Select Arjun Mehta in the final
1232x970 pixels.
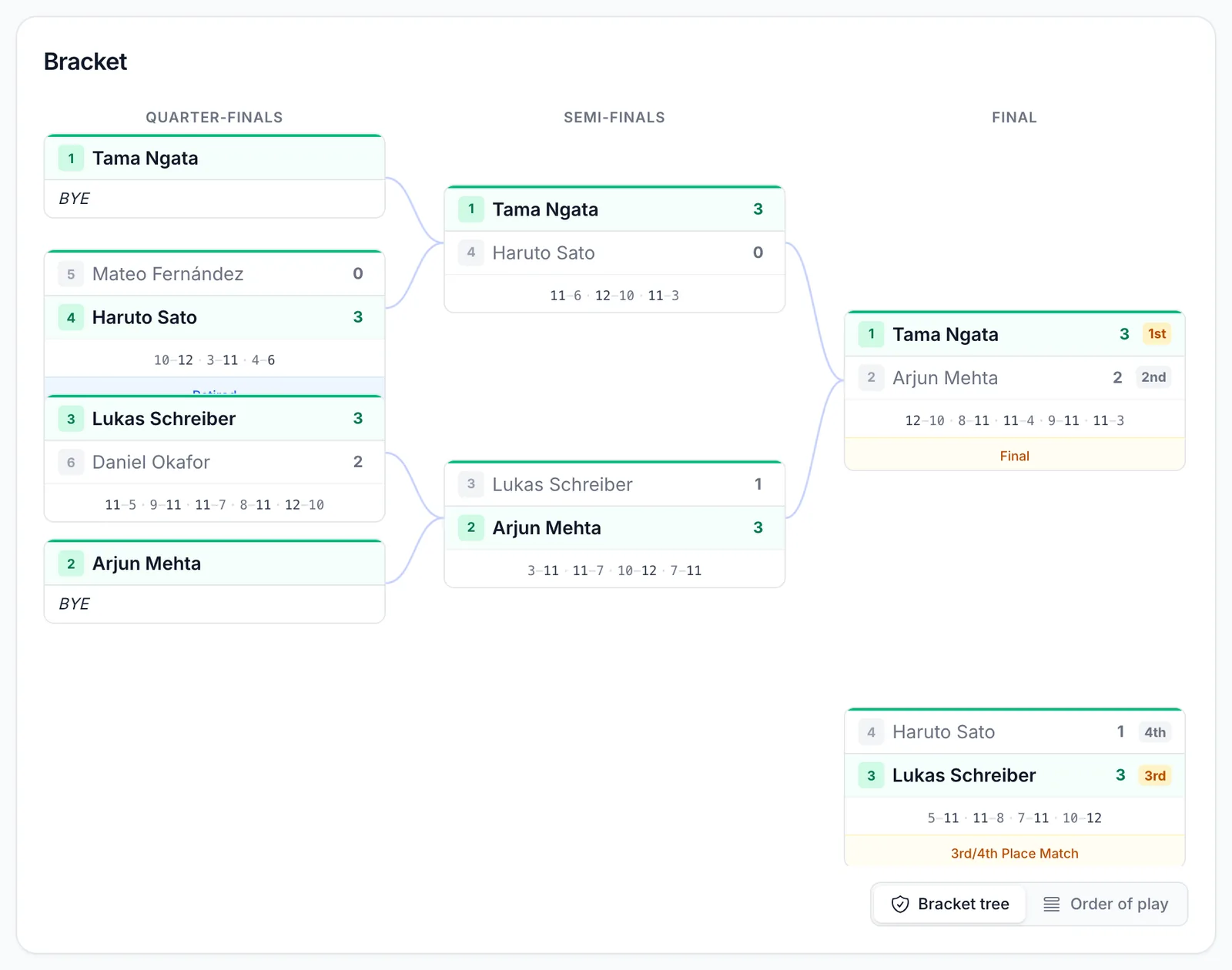1015,377
